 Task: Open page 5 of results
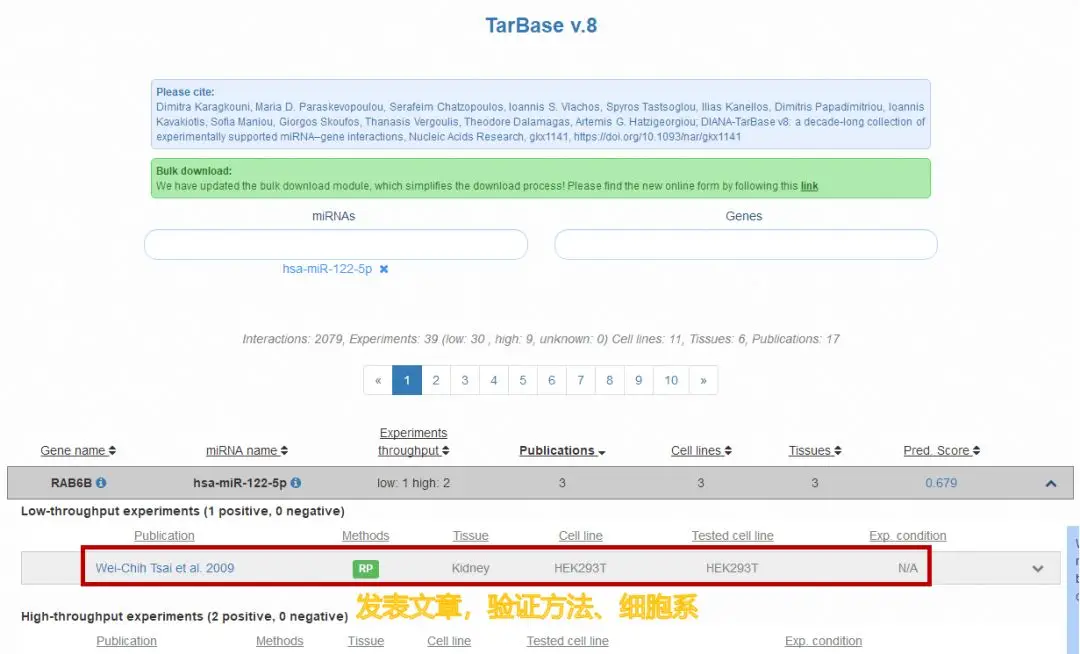523,380
